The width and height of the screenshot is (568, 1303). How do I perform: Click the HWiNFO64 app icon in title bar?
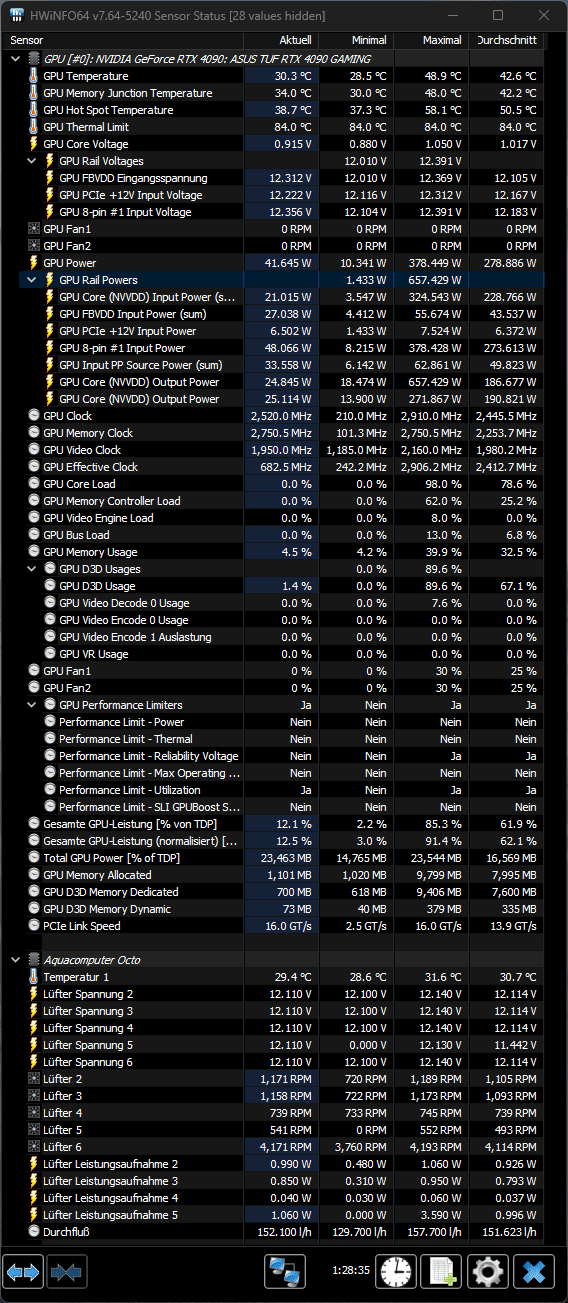[17, 16]
